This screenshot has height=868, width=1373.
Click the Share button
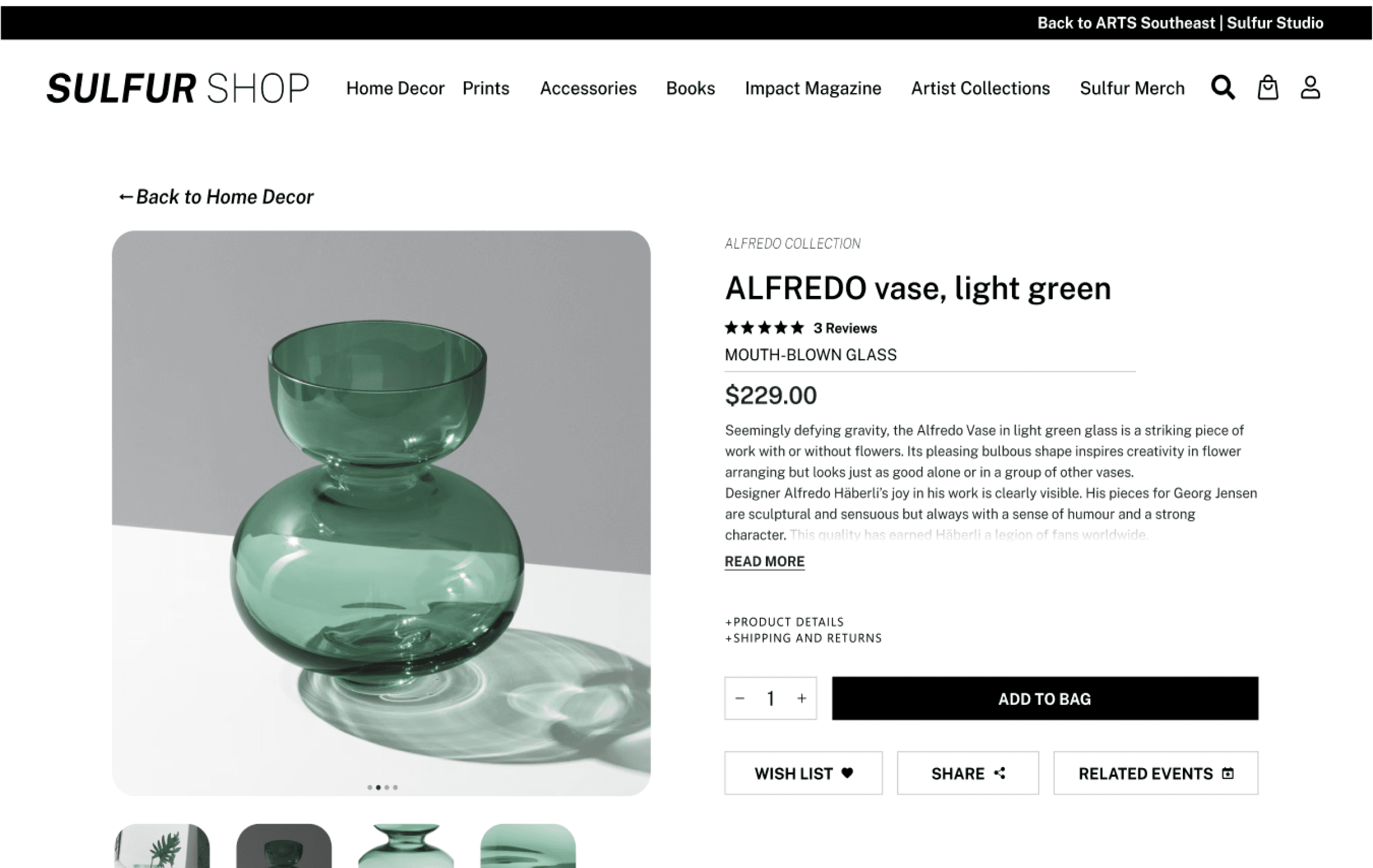pyautogui.click(x=967, y=773)
